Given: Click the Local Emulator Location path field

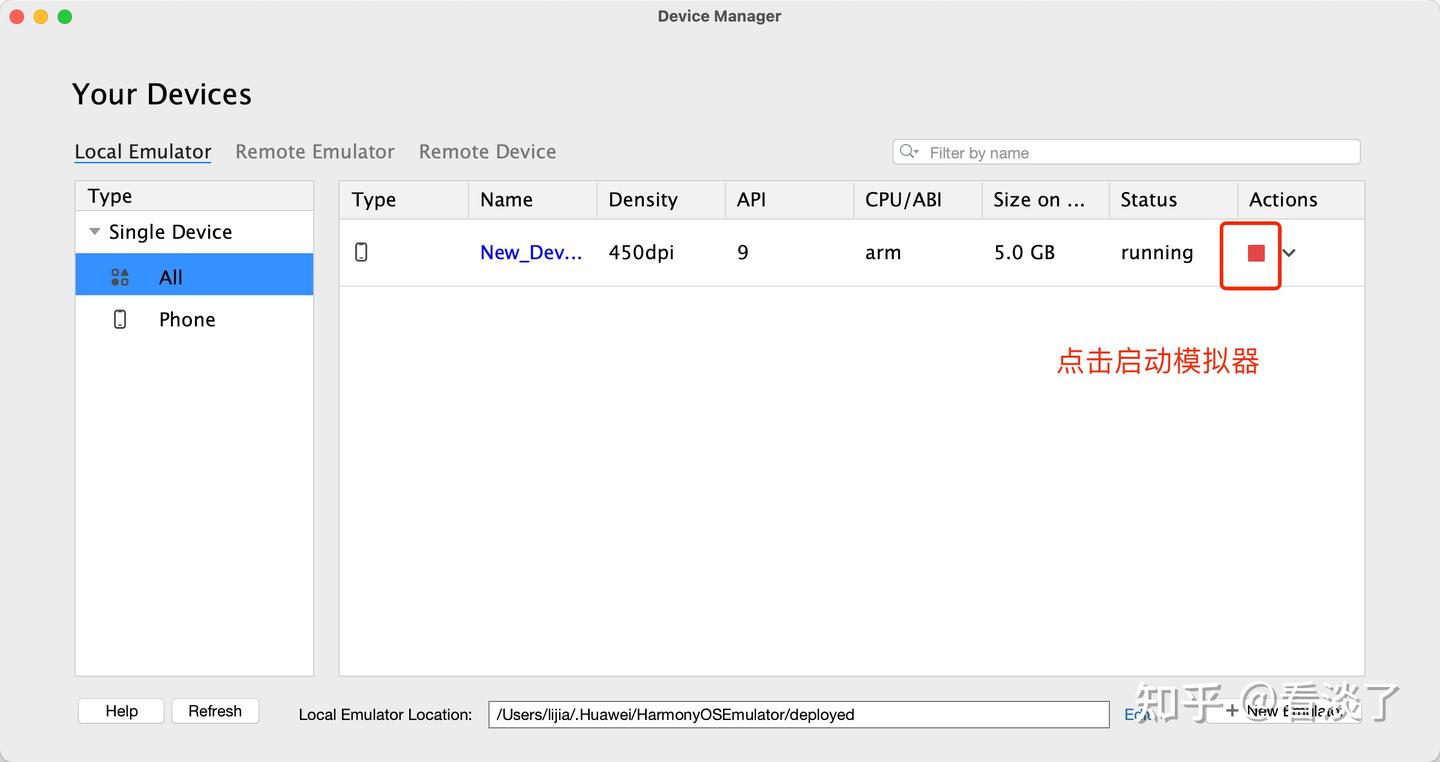Looking at the screenshot, I should pos(797,714).
